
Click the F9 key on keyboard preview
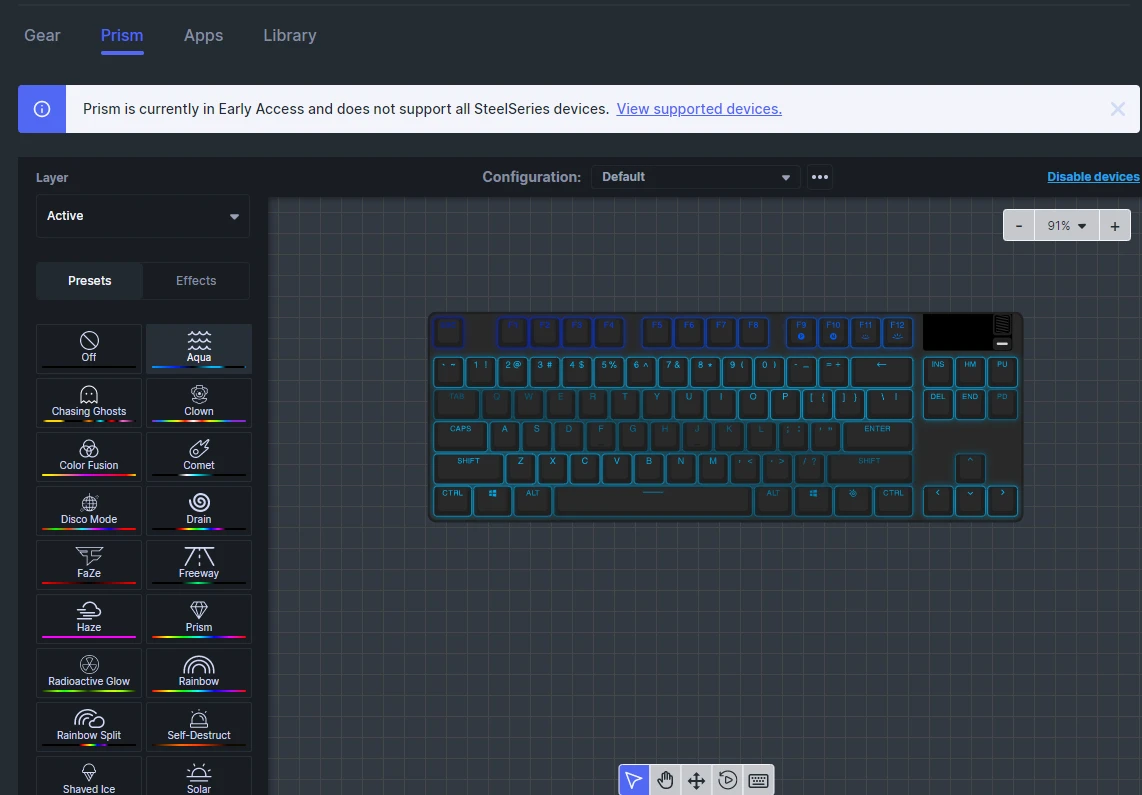coord(801,332)
